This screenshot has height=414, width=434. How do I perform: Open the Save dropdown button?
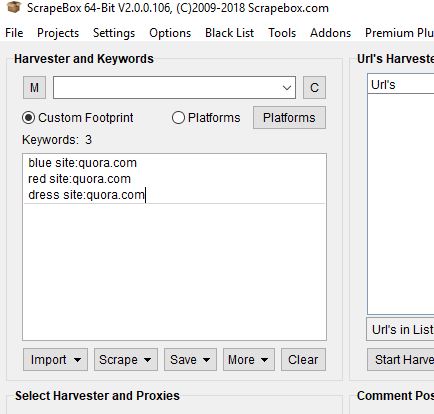[x=190, y=360]
